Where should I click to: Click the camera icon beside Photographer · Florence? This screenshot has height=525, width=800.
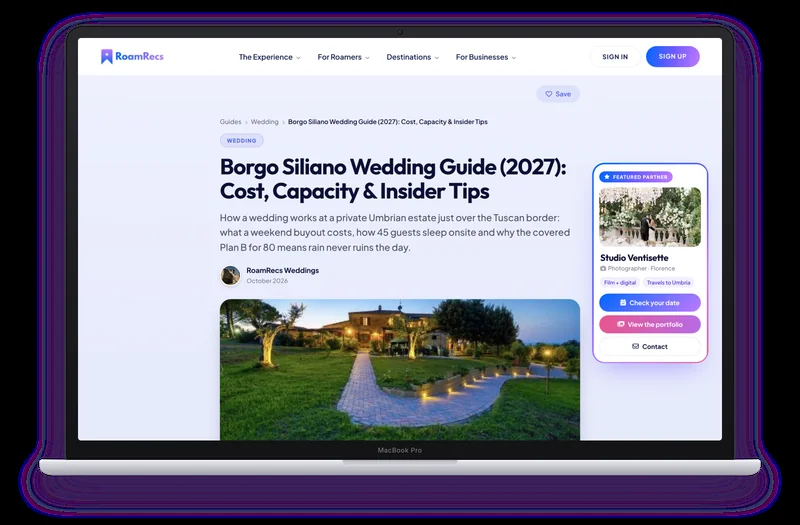pos(603,268)
